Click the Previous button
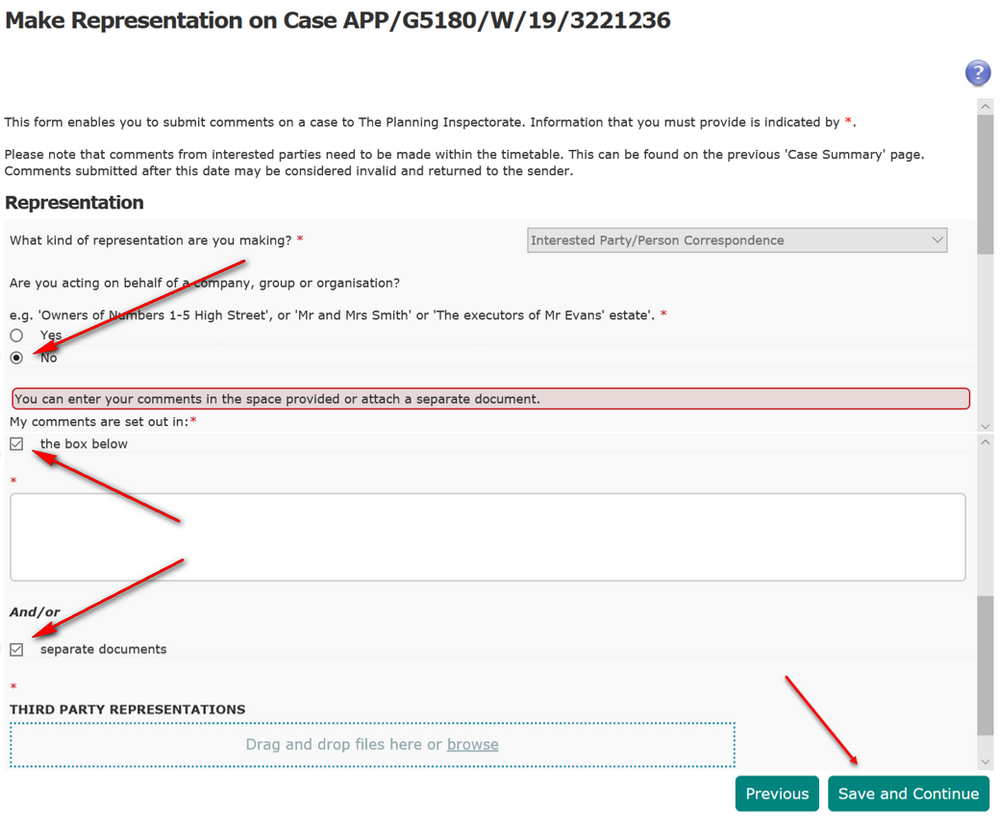The width and height of the screenshot is (1000, 821). (x=777, y=794)
